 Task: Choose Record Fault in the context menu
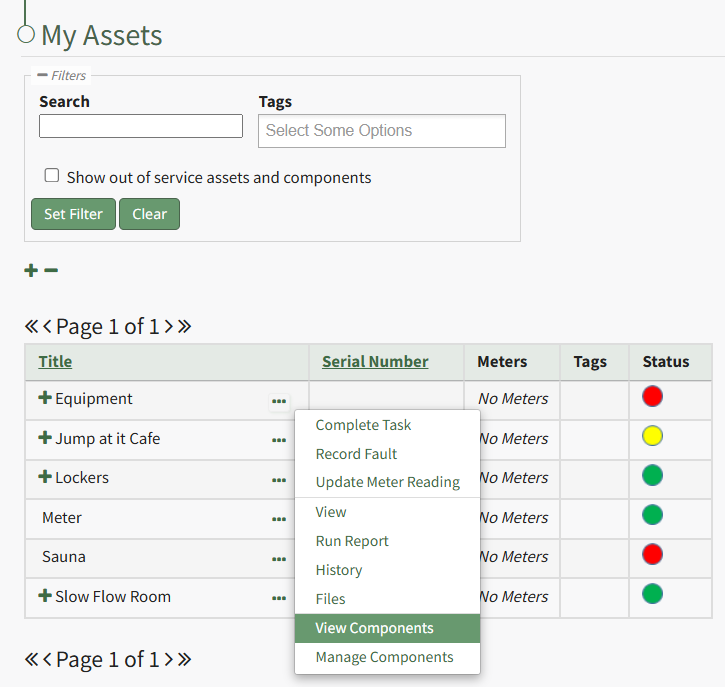click(x=356, y=454)
